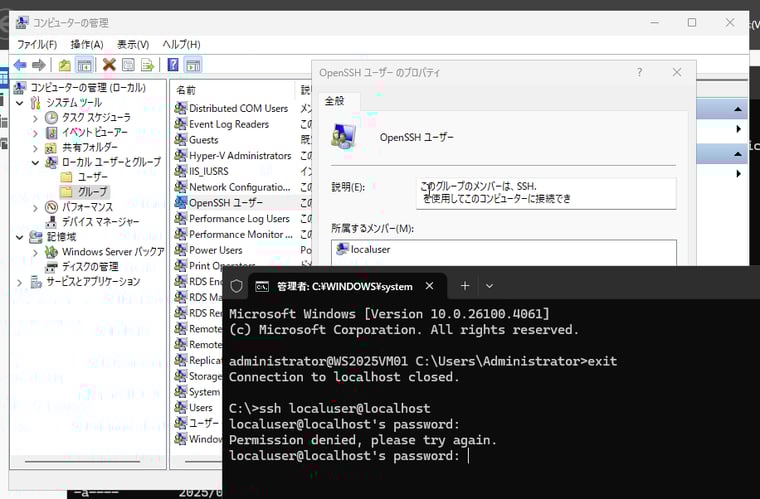Select the Event Log Readers group
This screenshot has width=760, height=499.
point(229,125)
